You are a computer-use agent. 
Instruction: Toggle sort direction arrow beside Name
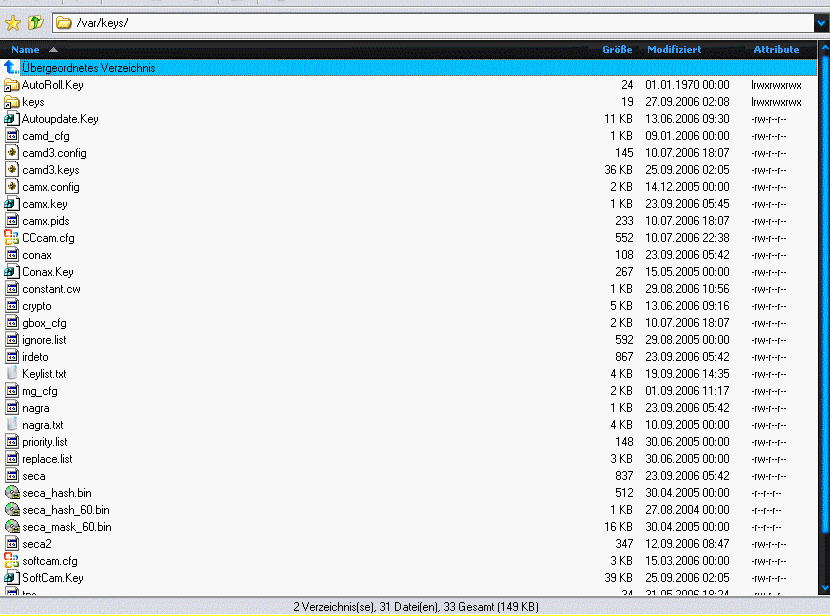pos(53,49)
